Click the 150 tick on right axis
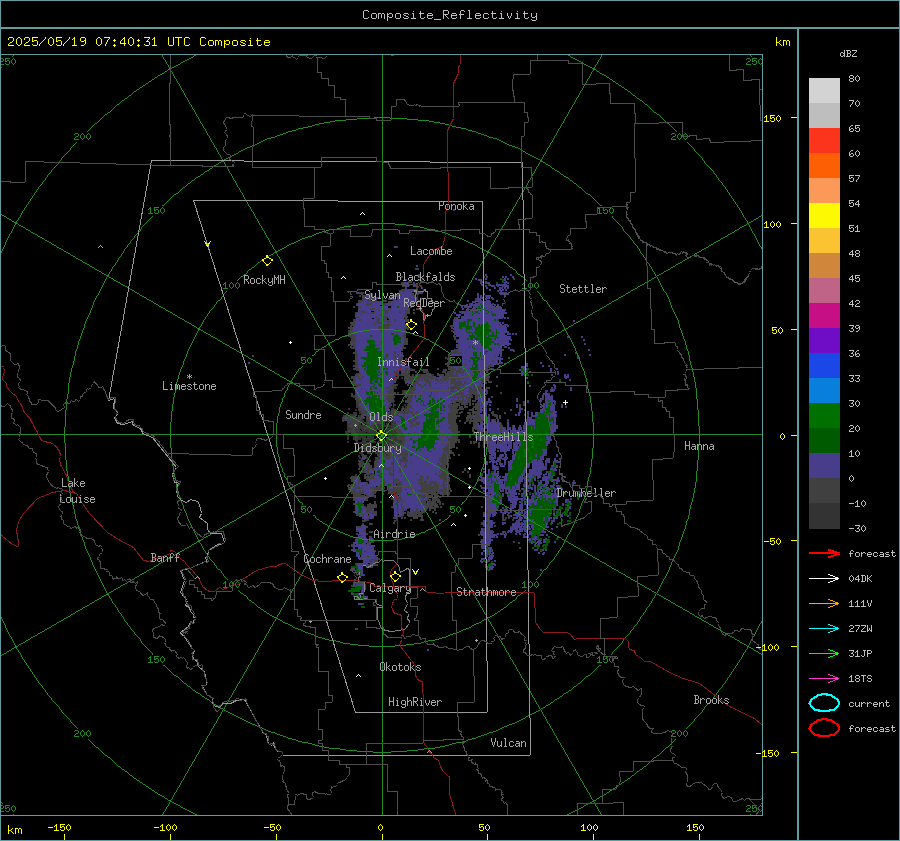The image size is (900, 841). 773,118
